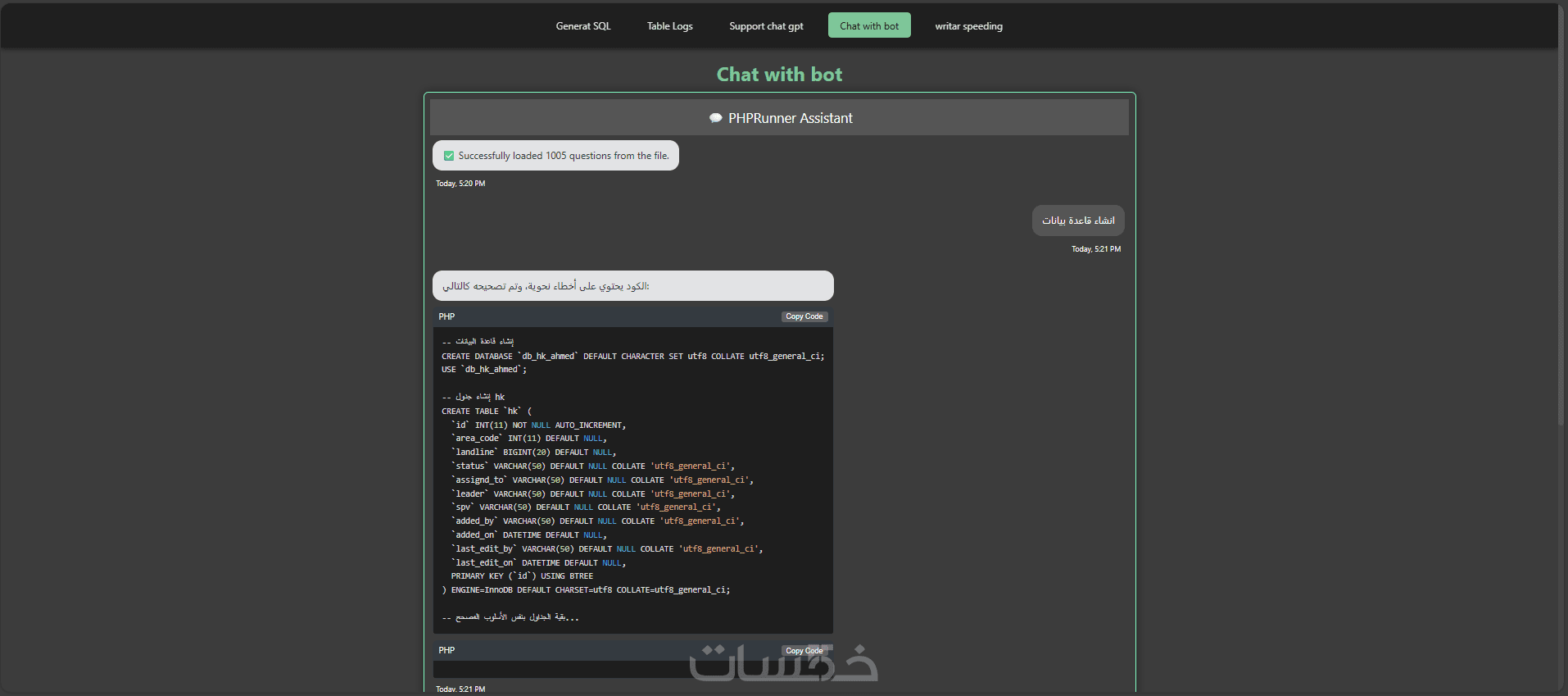Image resolution: width=1568 pixels, height=696 pixels.
Task: Click the "Today, 5:21 PM" timestamp under the user message
Action: 1096,249
